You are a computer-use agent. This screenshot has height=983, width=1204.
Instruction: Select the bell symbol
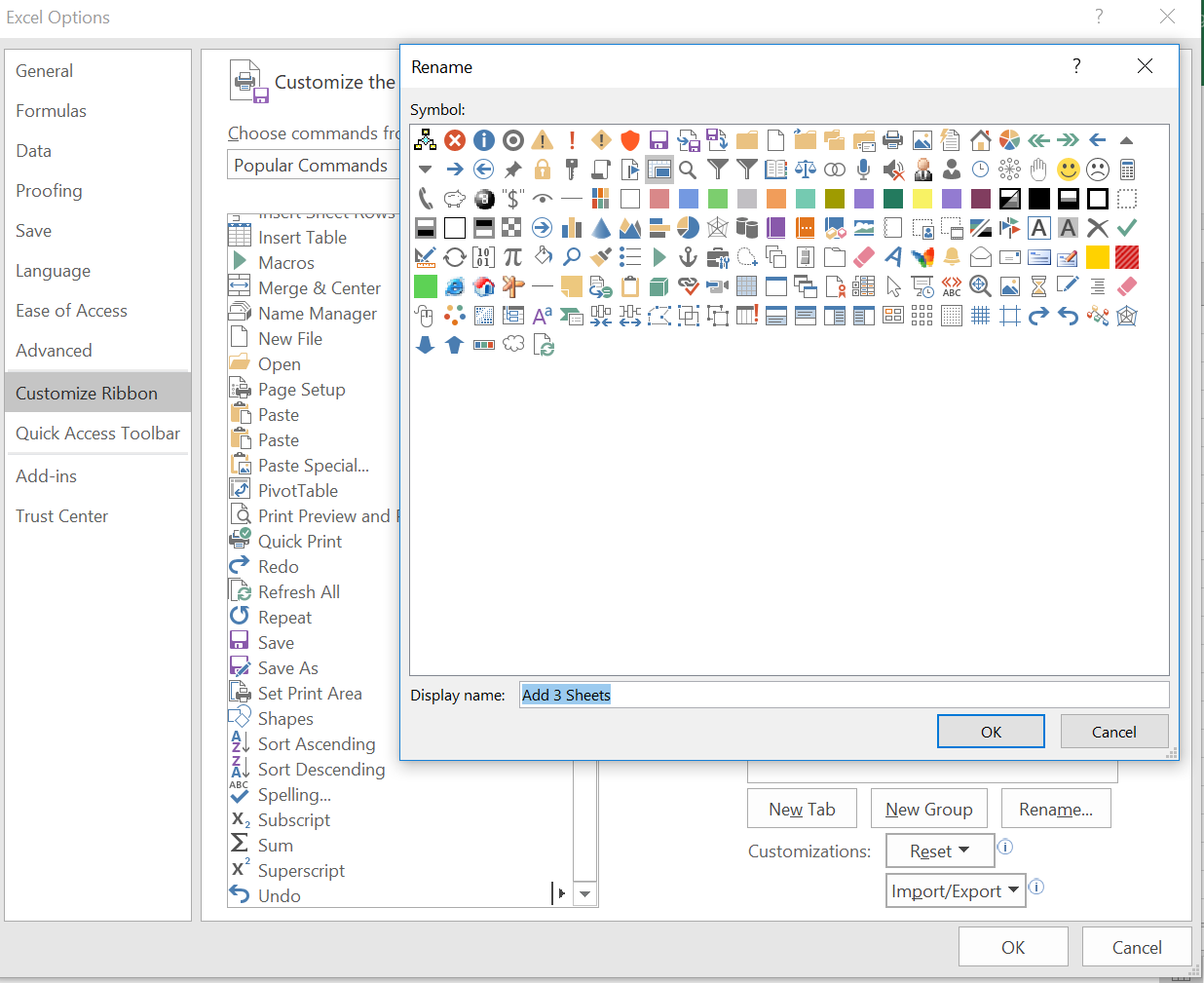click(951, 256)
